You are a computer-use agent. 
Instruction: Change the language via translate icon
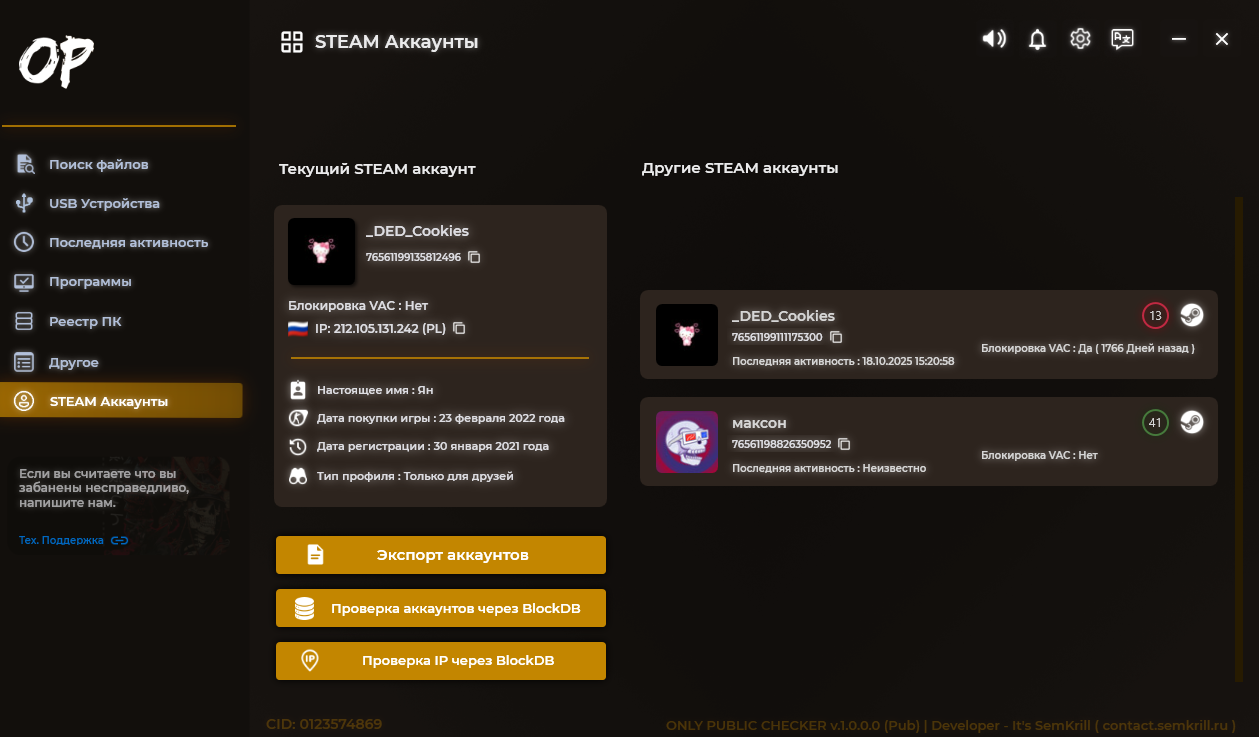[x=1122, y=39]
